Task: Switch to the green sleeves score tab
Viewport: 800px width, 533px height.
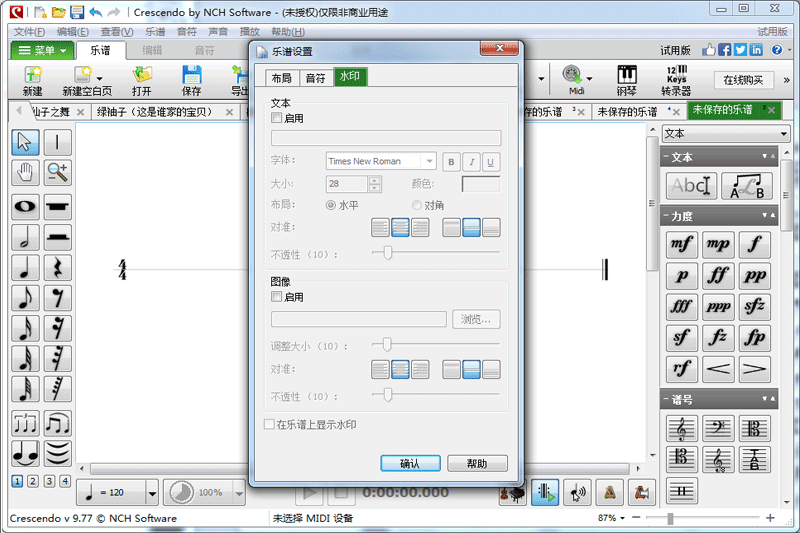Action: [154, 112]
